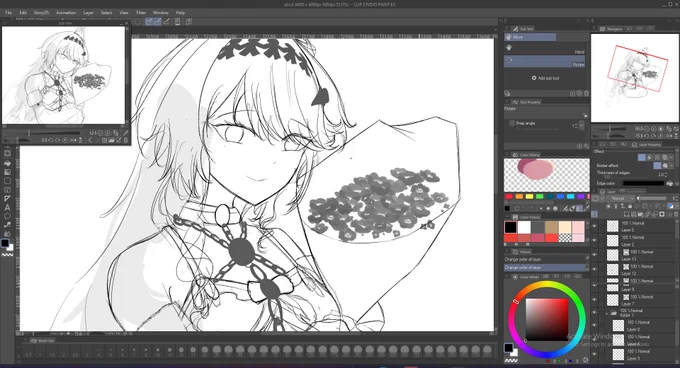Click the main foreground color below color wheel
Screen dimensions: 680x368
tap(508, 348)
